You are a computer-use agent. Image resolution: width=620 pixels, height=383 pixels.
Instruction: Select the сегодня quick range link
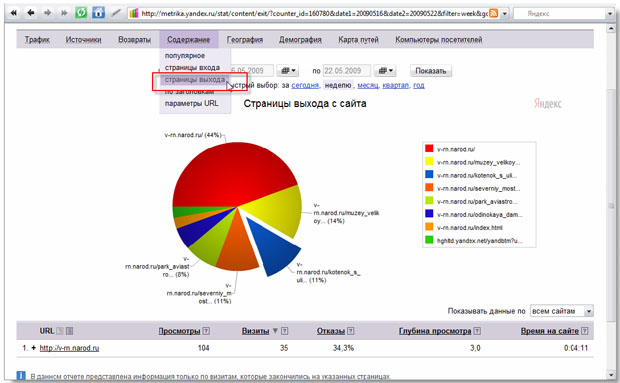305,85
